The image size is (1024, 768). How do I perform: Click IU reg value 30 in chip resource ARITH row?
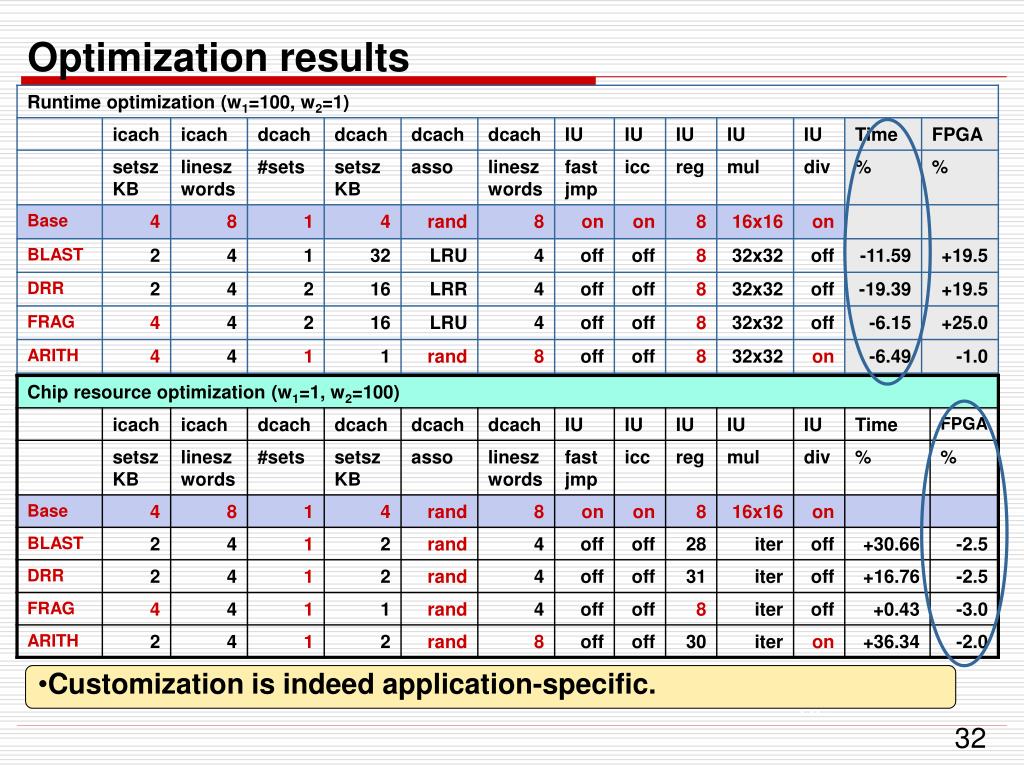coord(696,642)
